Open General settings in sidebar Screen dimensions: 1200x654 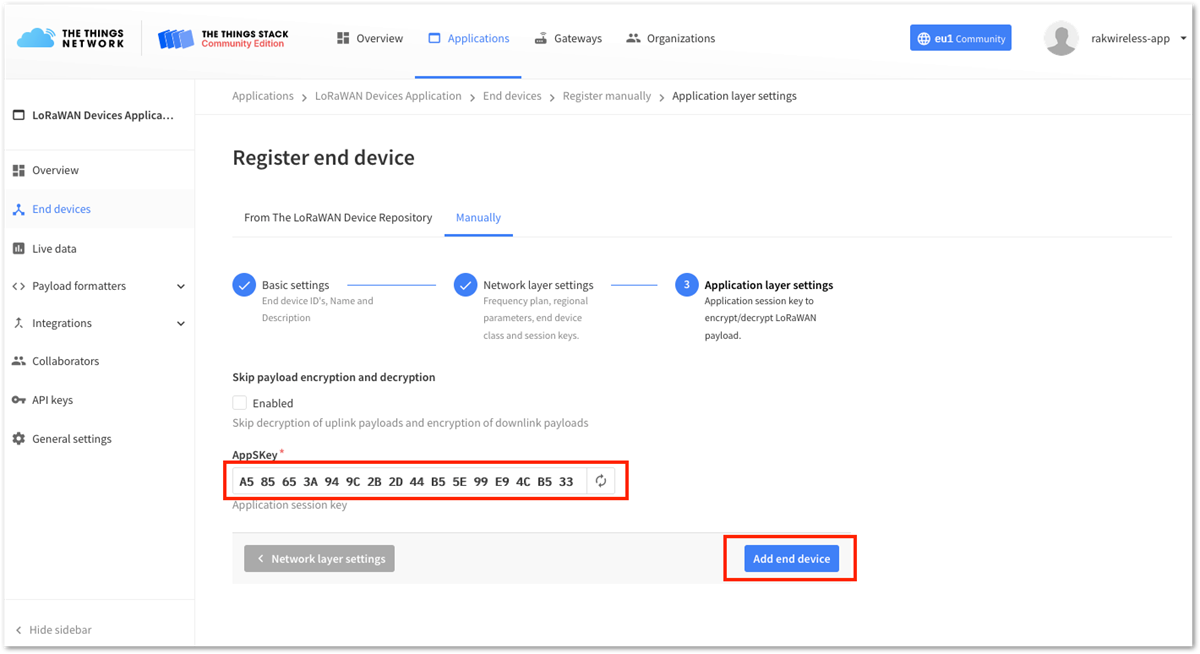click(98, 439)
